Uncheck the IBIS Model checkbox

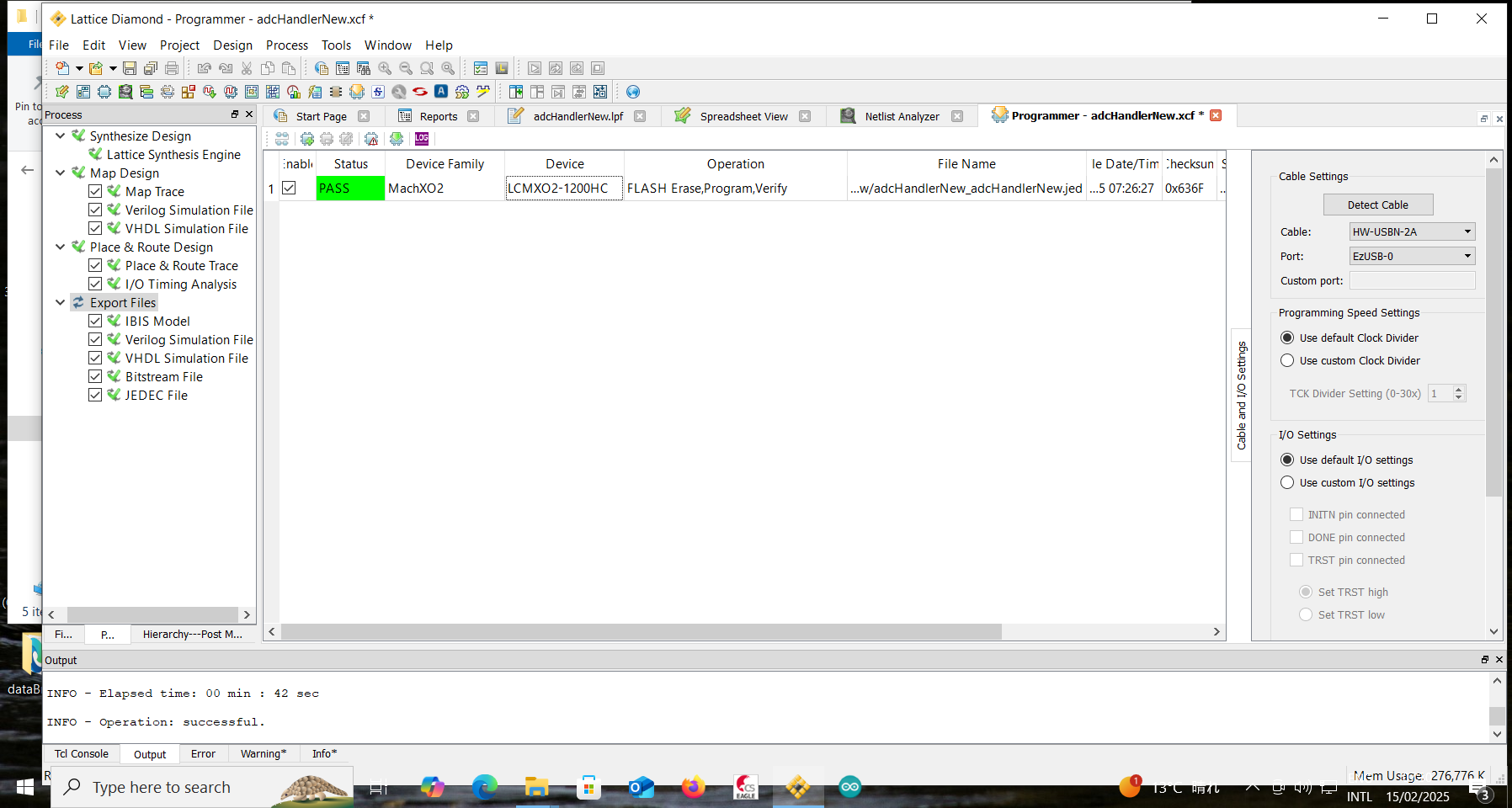tap(95, 321)
